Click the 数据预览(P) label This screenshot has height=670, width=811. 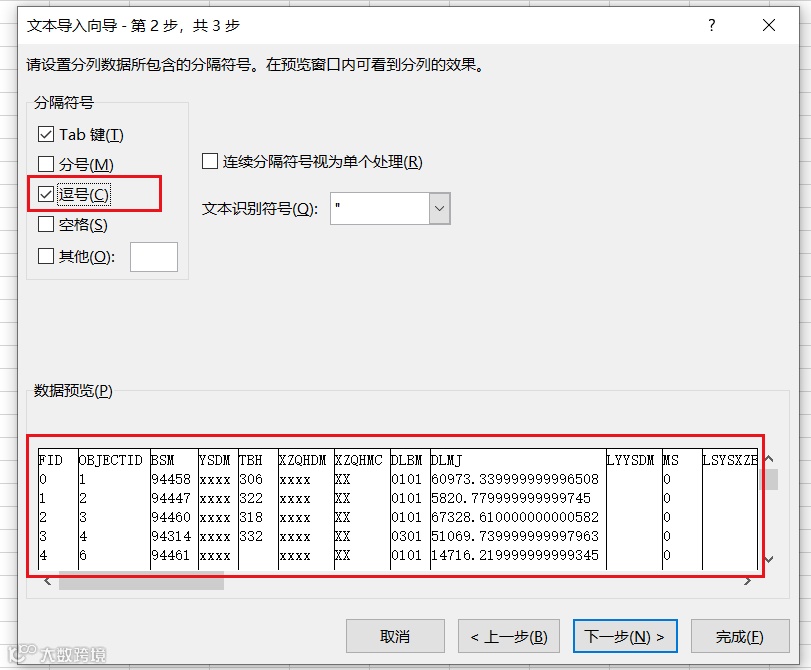pos(73,391)
